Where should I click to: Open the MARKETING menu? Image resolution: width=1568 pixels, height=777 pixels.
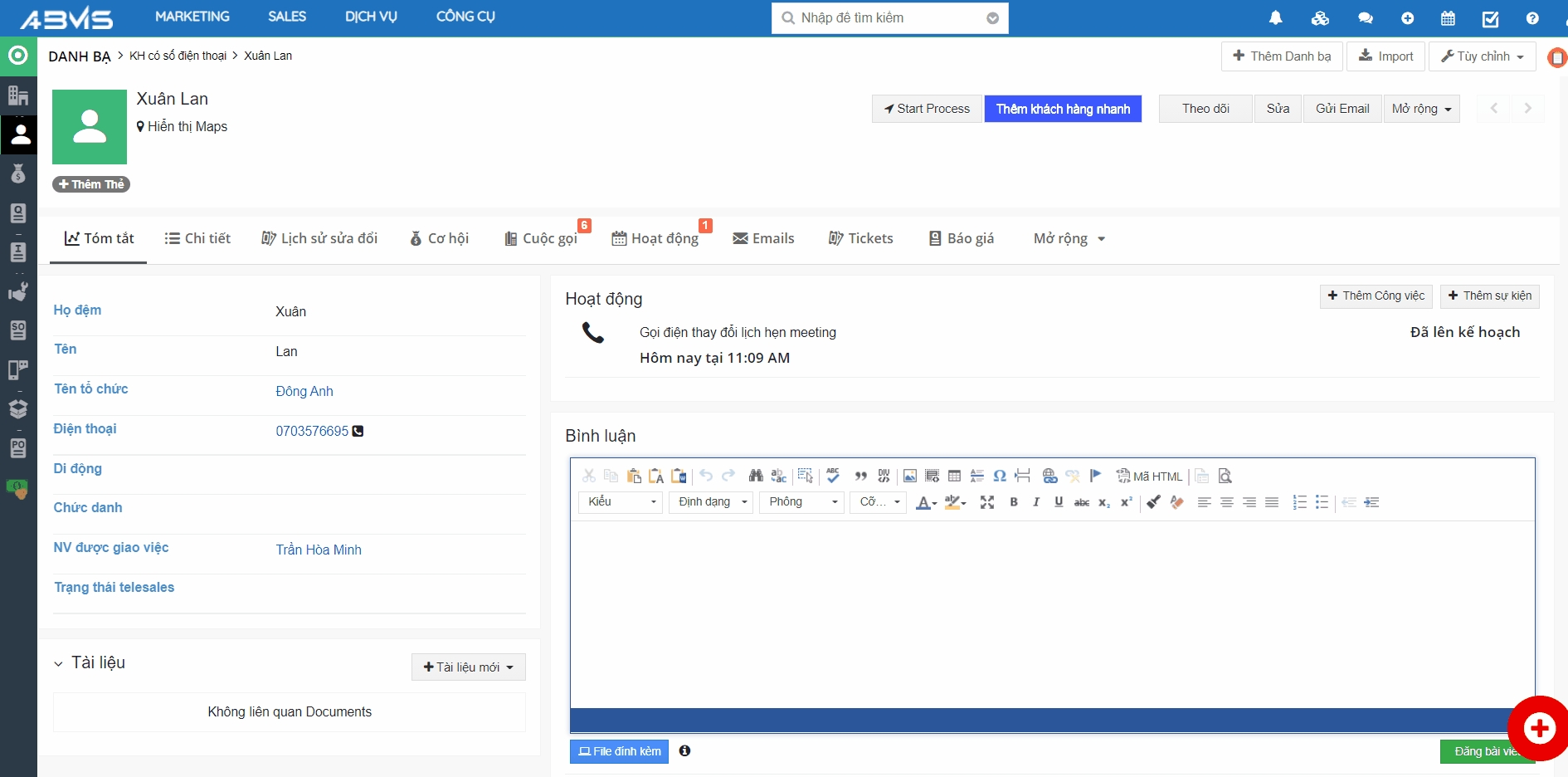(x=192, y=17)
